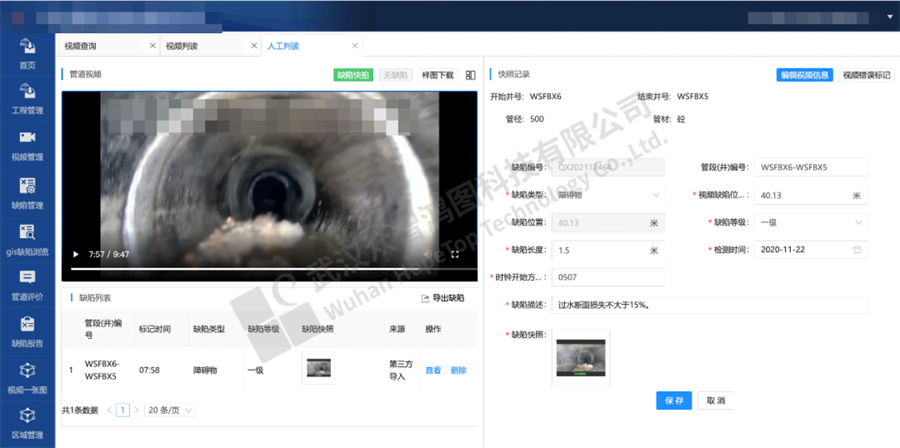The height and width of the screenshot is (448, 900).
Task: Seek on the video progress bar
Action: point(274,268)
